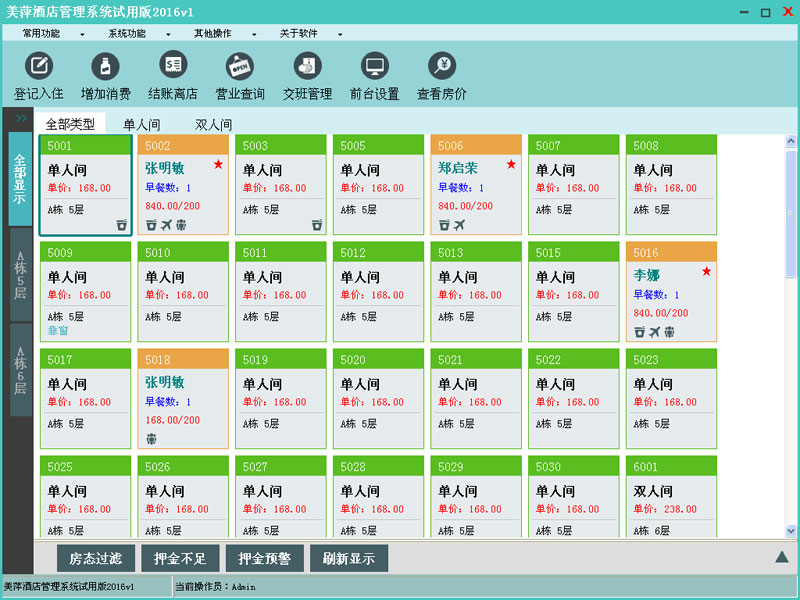The image size is (800, 600).
Task: Click the 押金预警 button
Action: point(264,558)
